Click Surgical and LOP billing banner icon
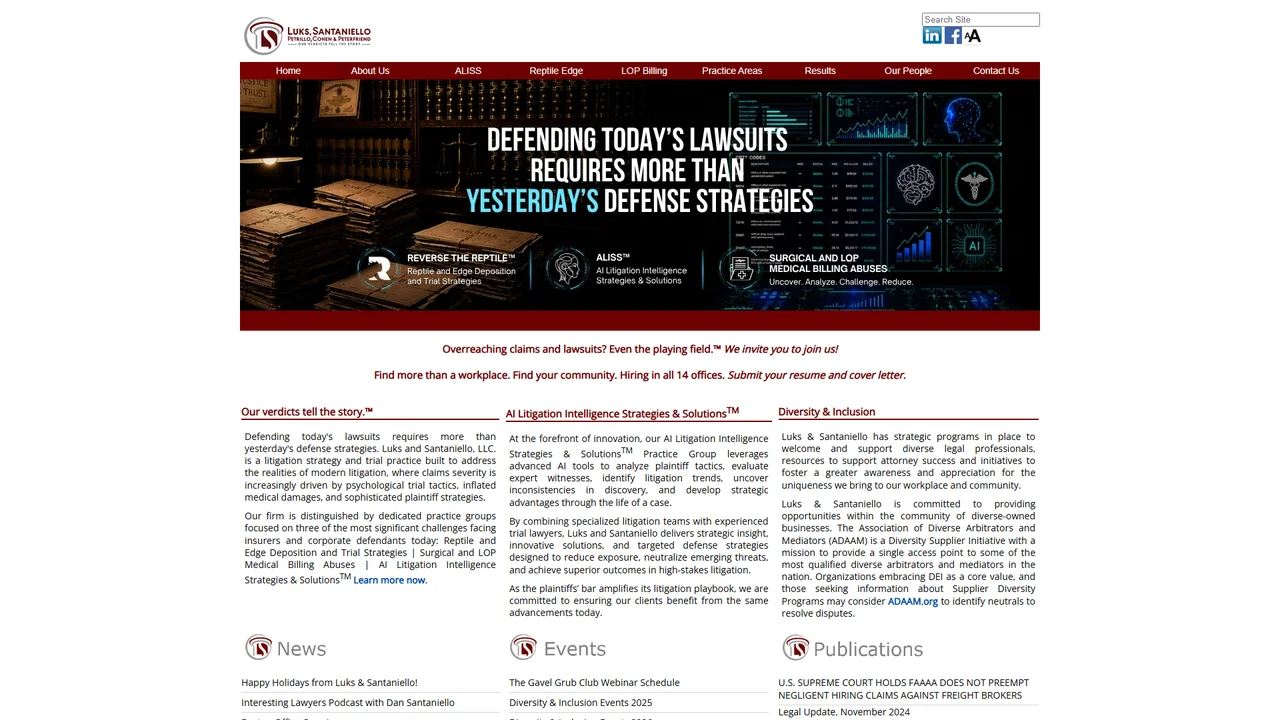The height and width of the screenshot is (720, 1280). coord(740,269)
